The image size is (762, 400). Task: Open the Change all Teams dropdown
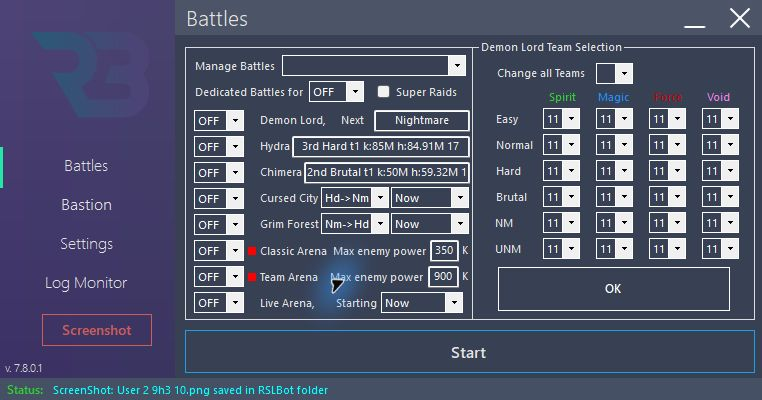click(614, 73)
